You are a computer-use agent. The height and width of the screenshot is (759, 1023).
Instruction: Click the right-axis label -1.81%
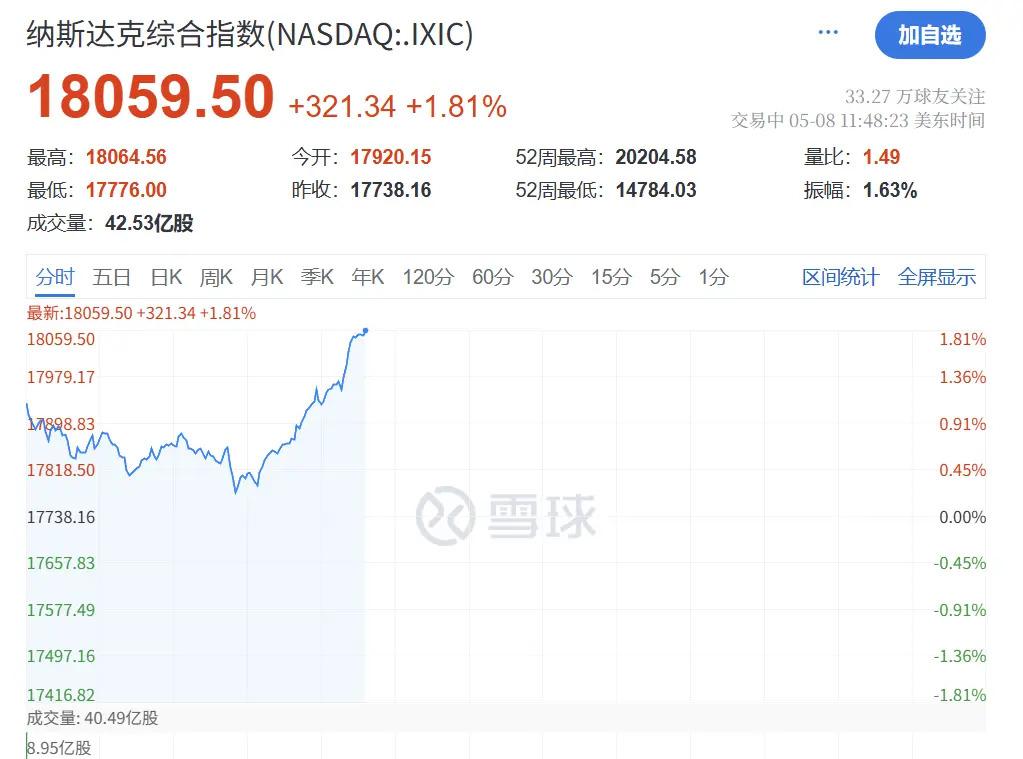(960, 695)
